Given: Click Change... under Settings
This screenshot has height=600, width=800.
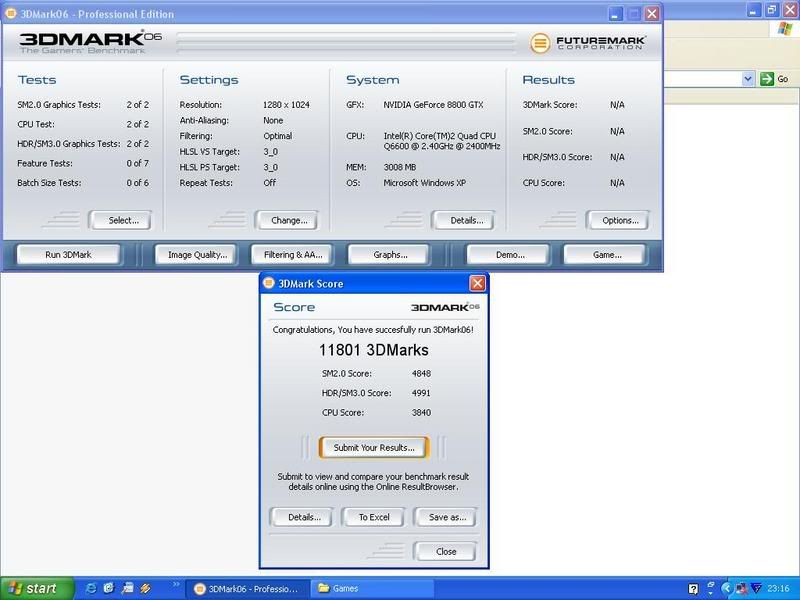Looking at the screenshot, I should (x=290, y=220).
